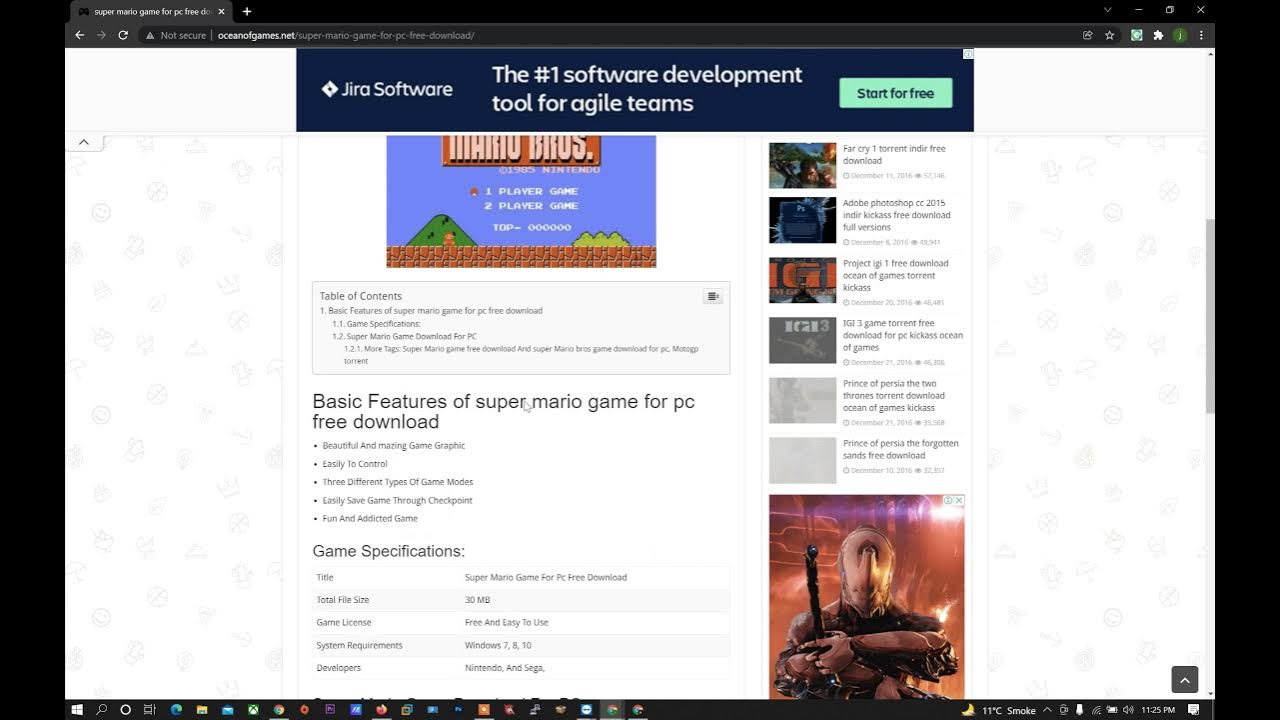Open Project igi 1 free download post
Image resolution: width=1280 pixels, height=720 pixels.
pyautogui.click(x=895, y=275)
